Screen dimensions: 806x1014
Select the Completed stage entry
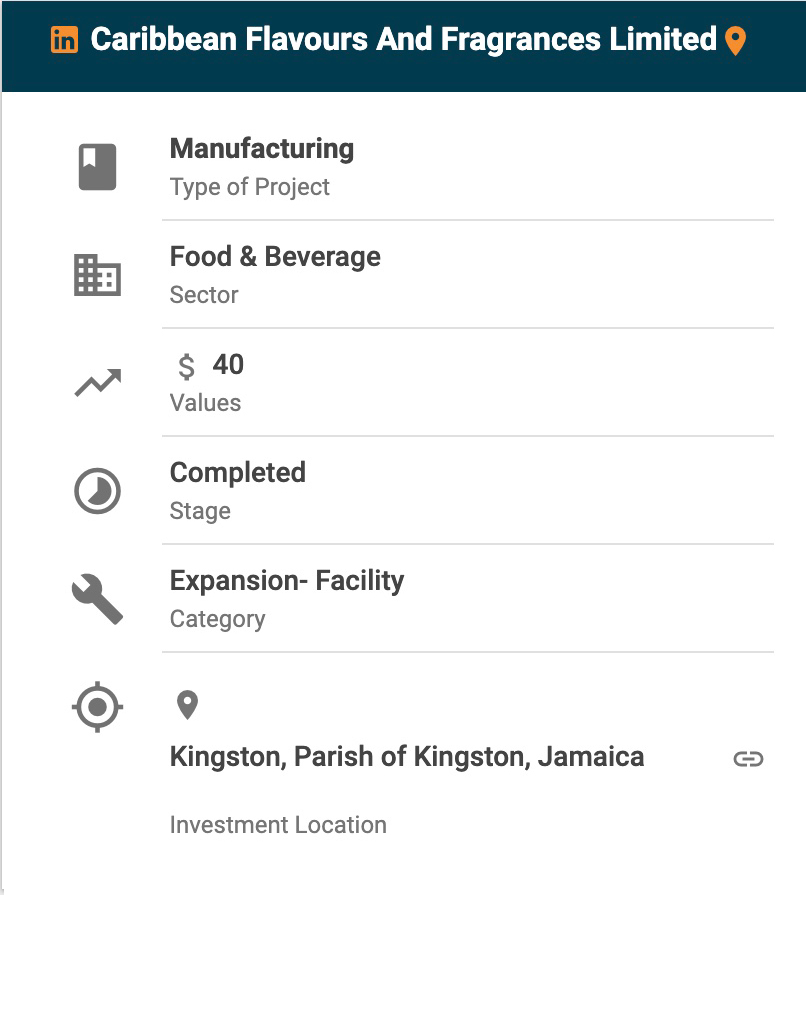[238, 473]
